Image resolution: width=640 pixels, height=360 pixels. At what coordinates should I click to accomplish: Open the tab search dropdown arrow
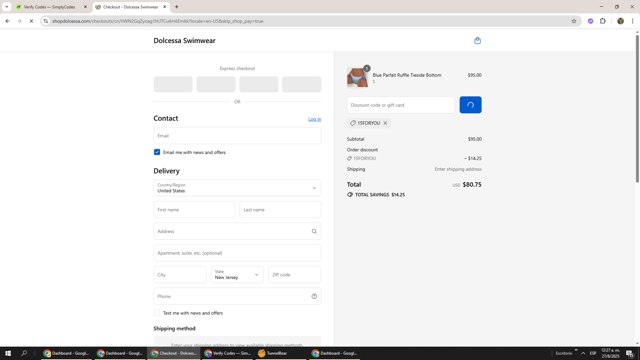point(7,7)
